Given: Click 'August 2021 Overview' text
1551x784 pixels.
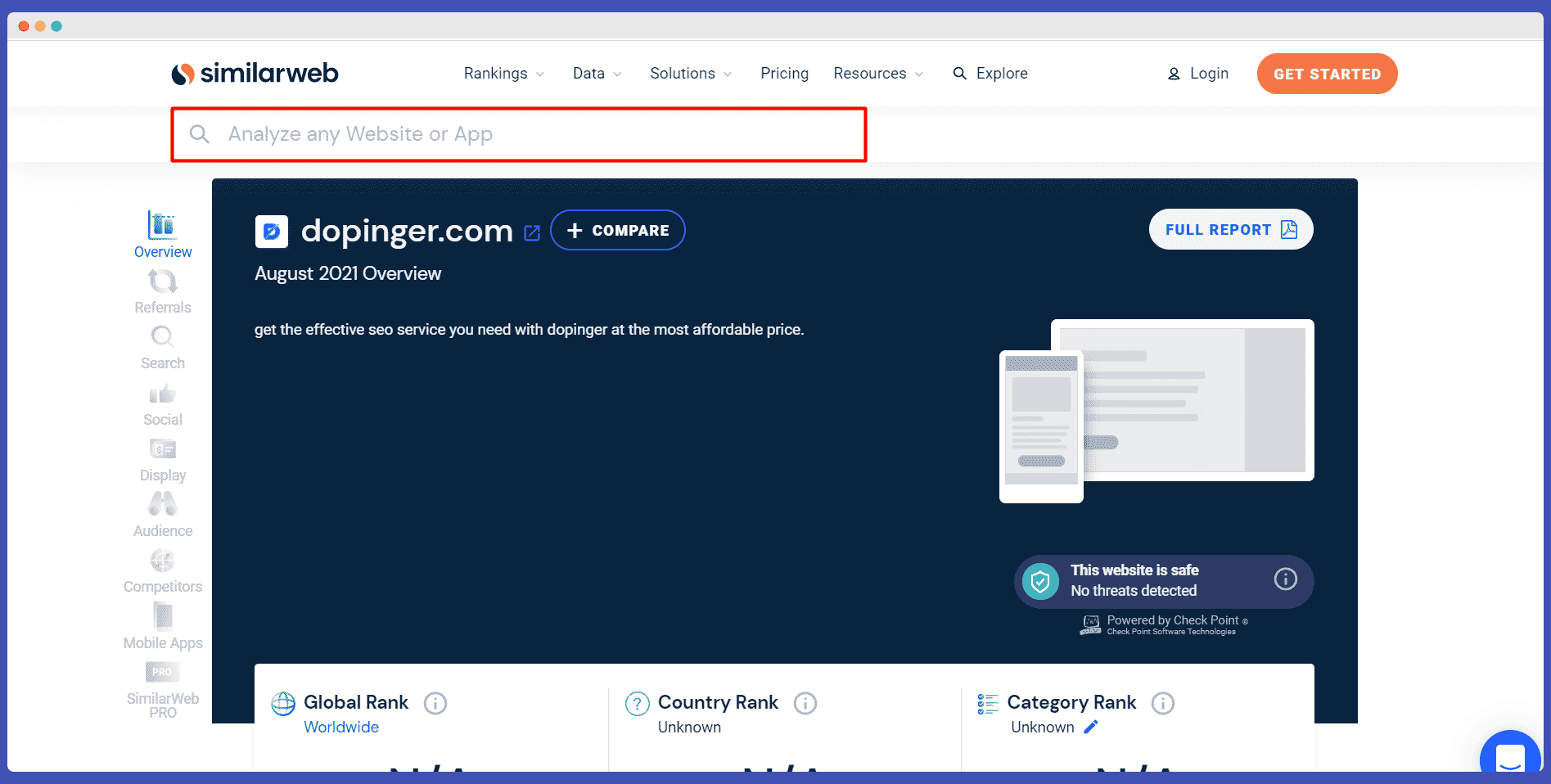Looking at the screenshot, I should pyautogui.click(x=348, y=273).
